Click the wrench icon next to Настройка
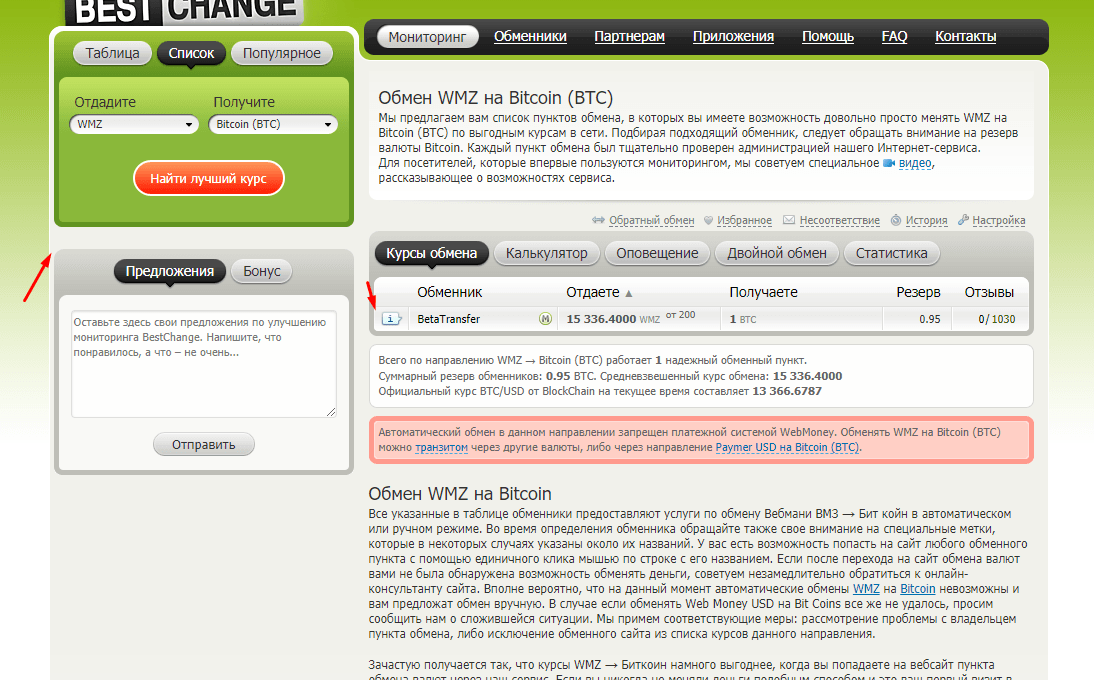 963,221
